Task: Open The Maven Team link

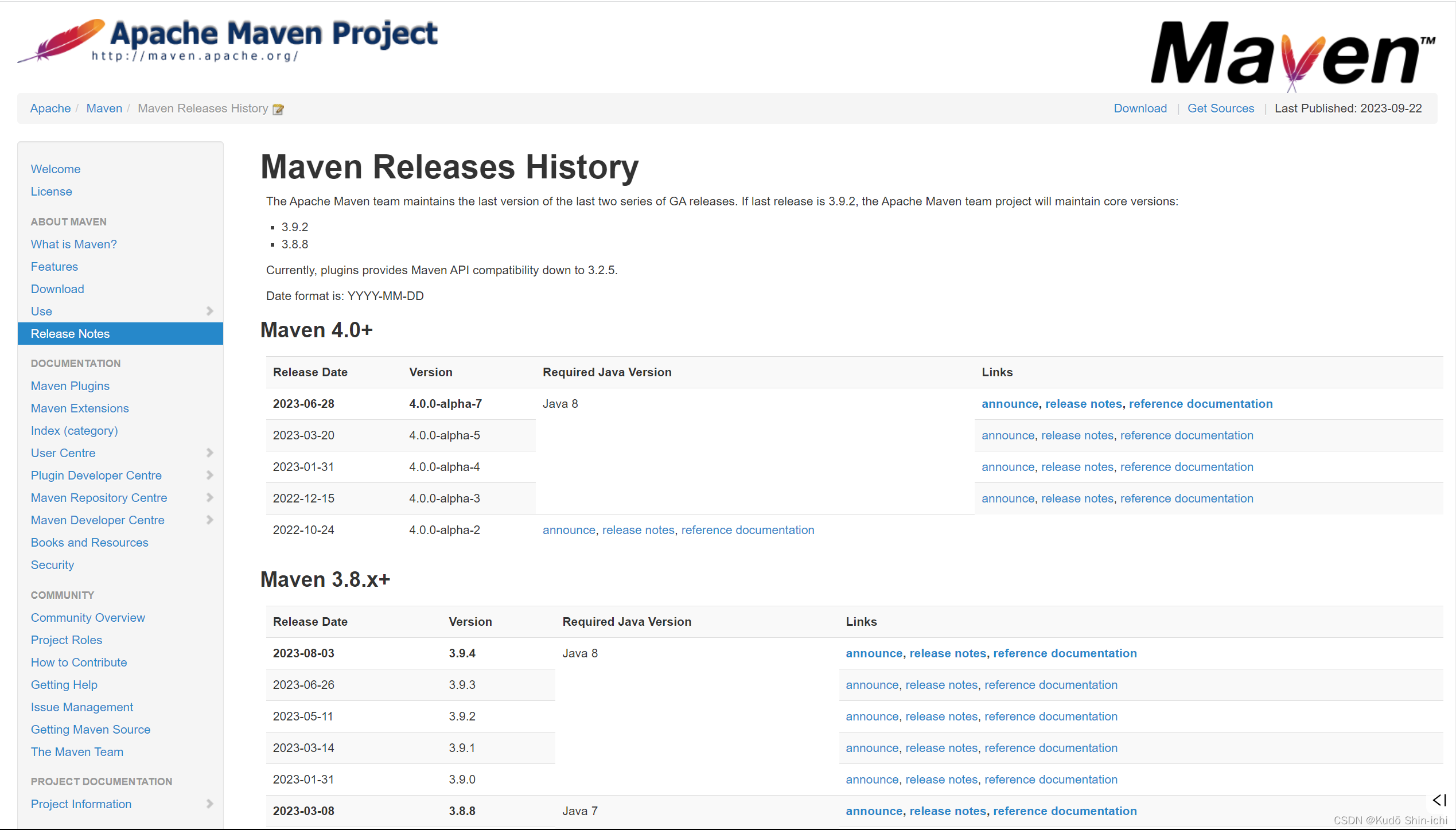Action: (x=77, y=752)
